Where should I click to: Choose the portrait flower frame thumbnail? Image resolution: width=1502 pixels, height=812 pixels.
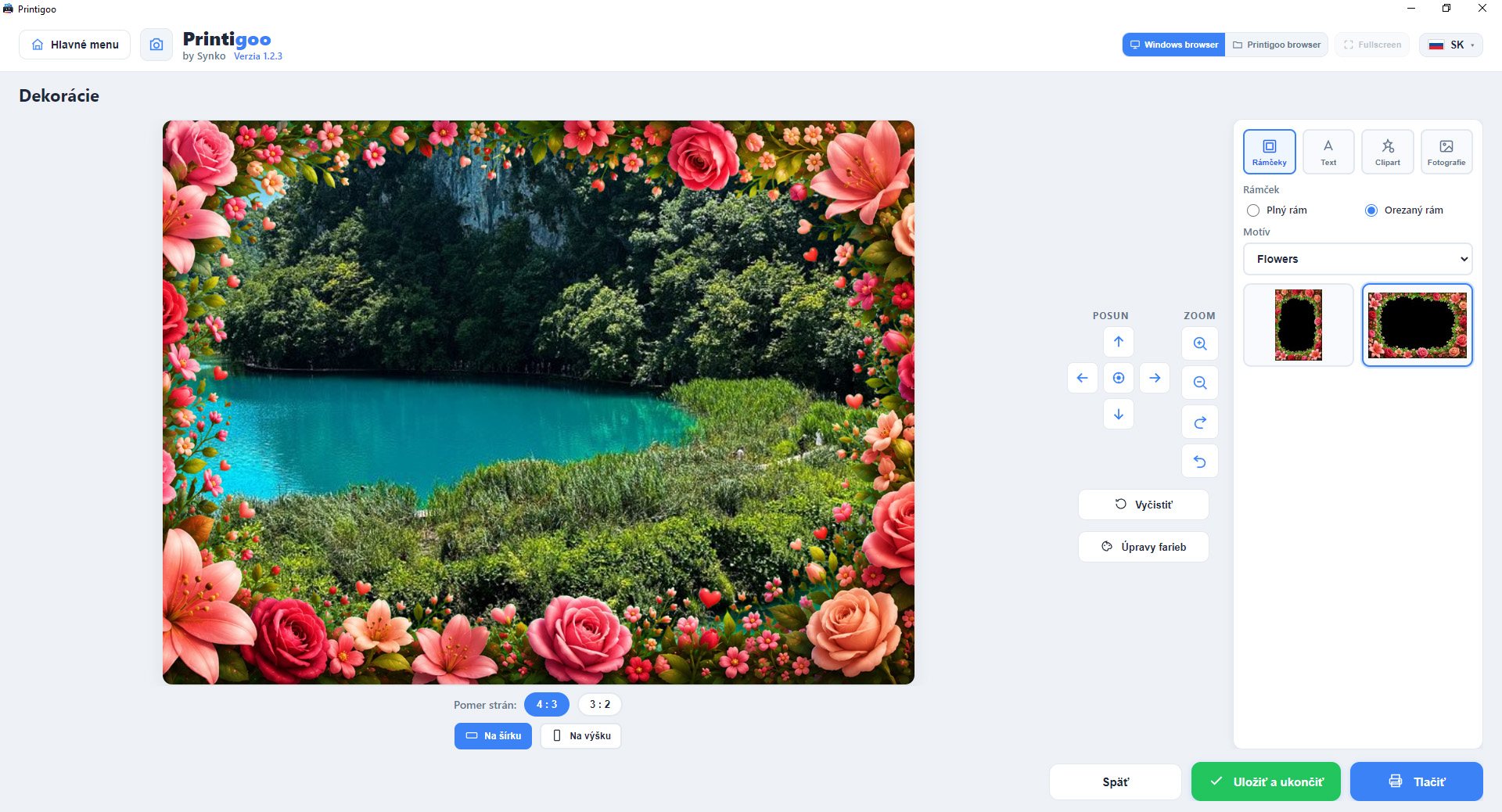(1299, 325)
